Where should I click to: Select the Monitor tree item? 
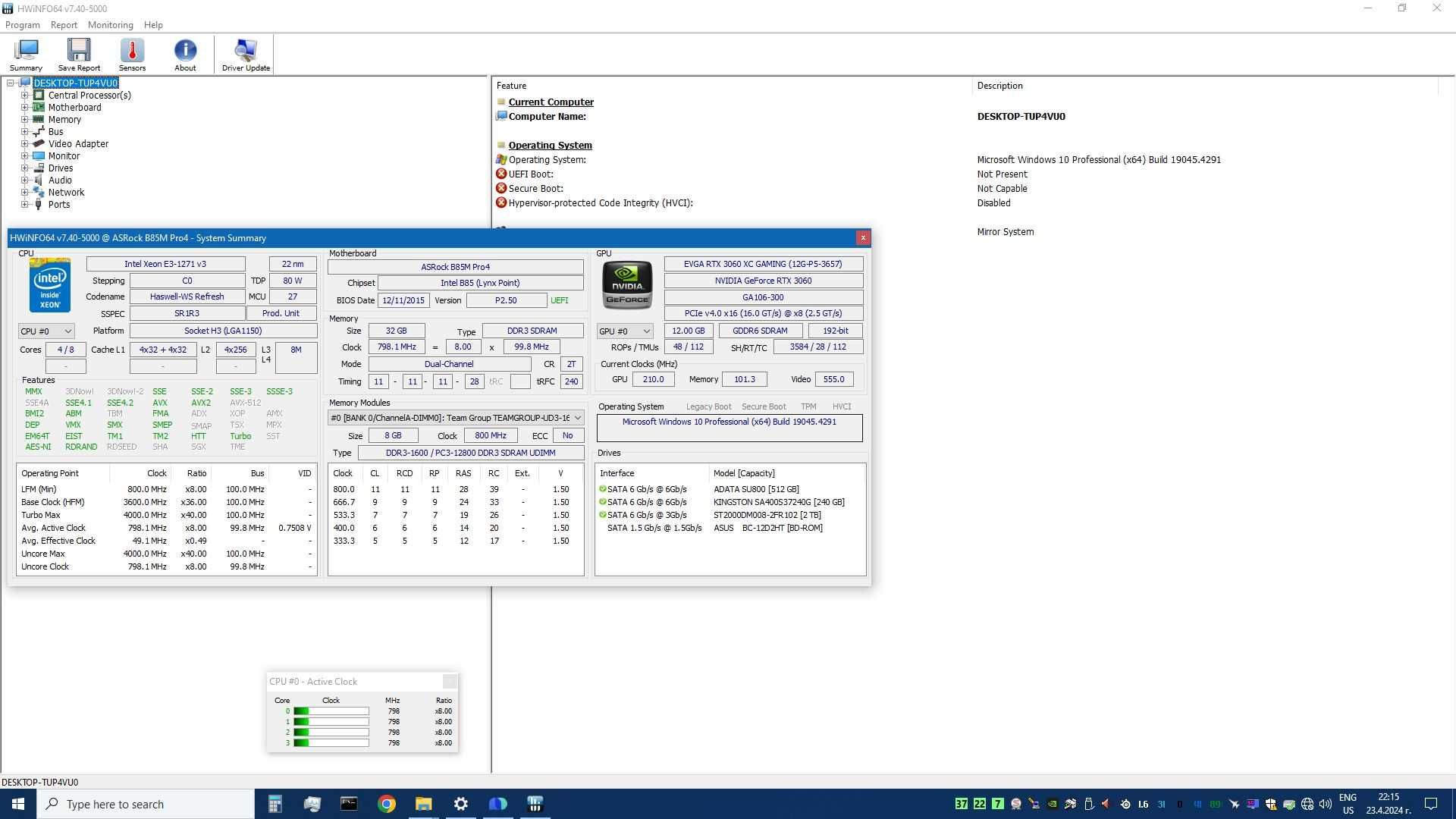[64, 156]
